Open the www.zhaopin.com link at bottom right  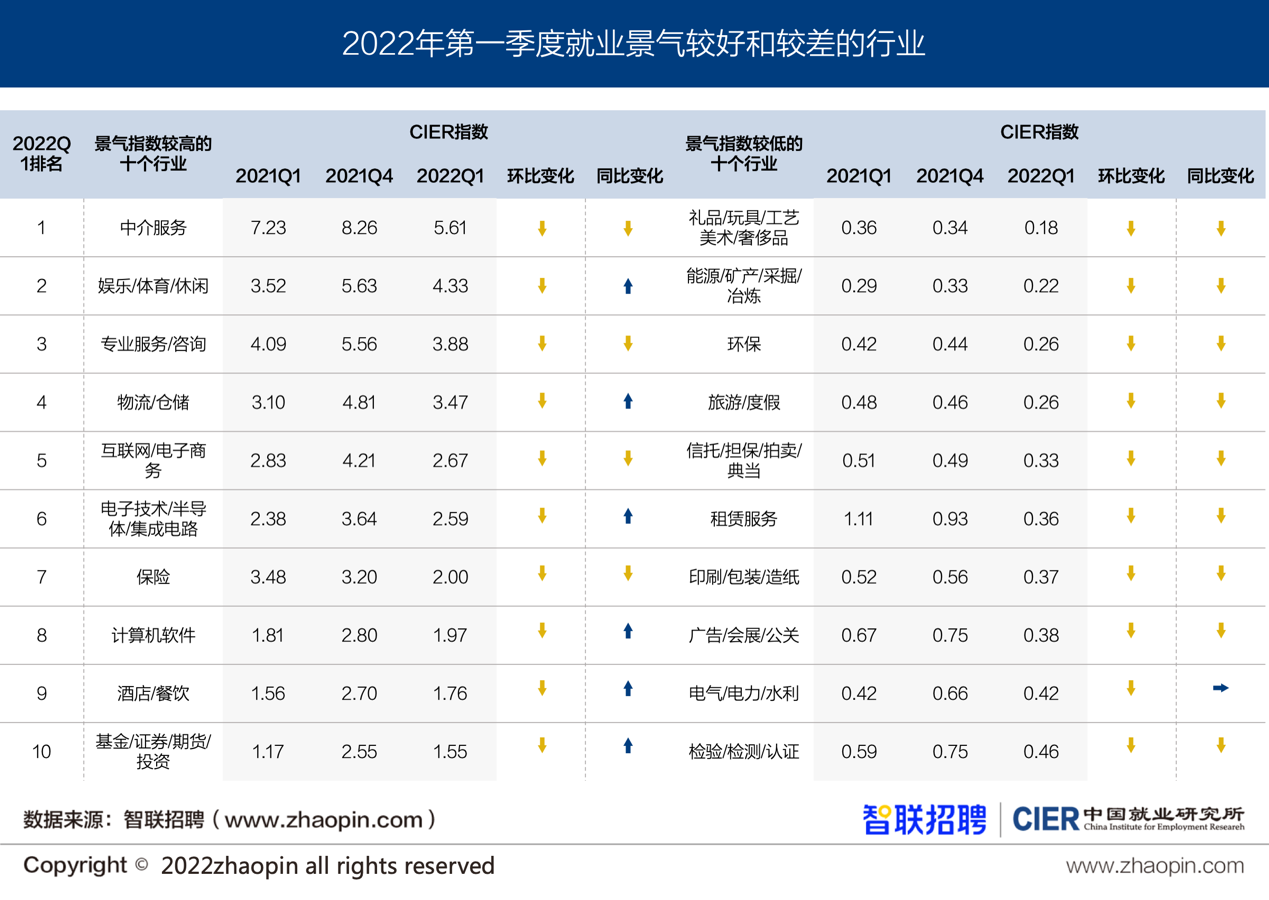[1153, 866]
